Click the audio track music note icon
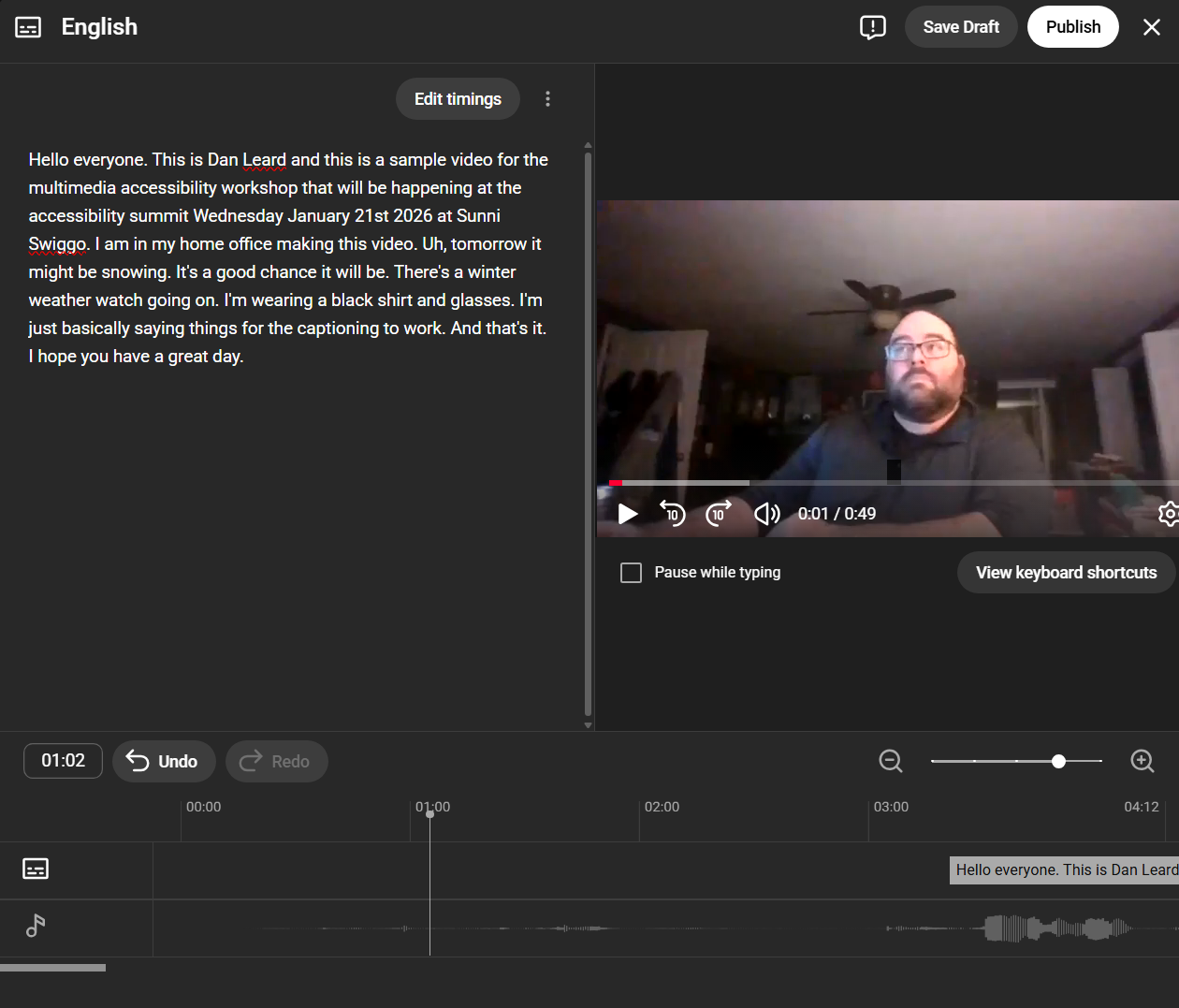The height and width of the screenshot is (1008, 1179). click(35, 927)
